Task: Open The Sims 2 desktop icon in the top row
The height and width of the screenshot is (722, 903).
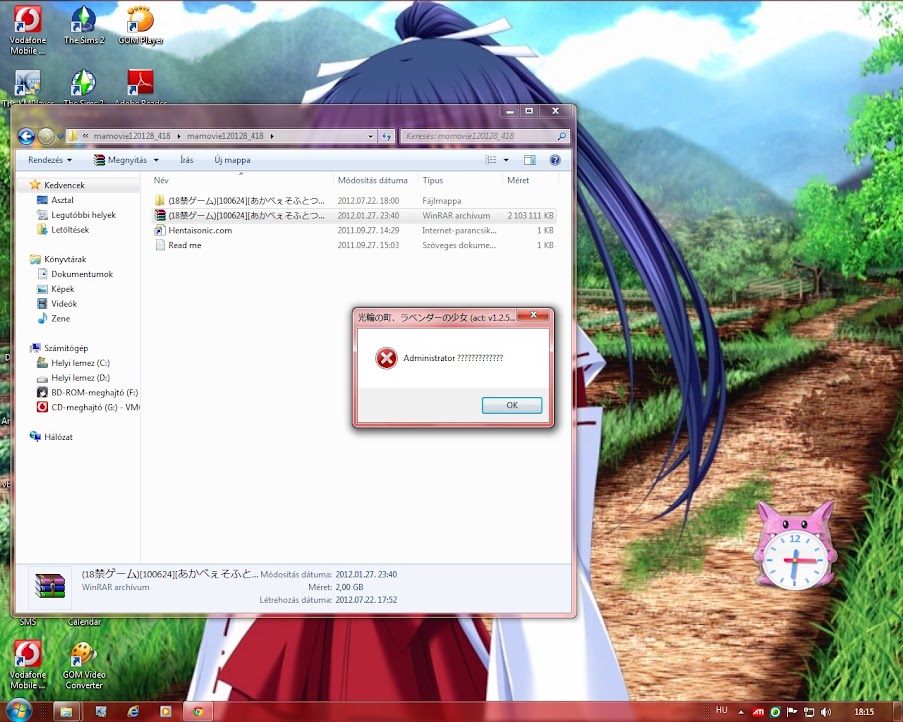Action: (84, 25)
